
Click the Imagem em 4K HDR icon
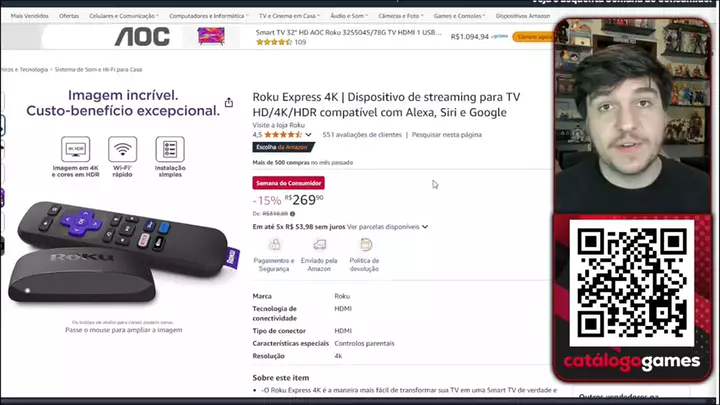click(x=76, y=149)
